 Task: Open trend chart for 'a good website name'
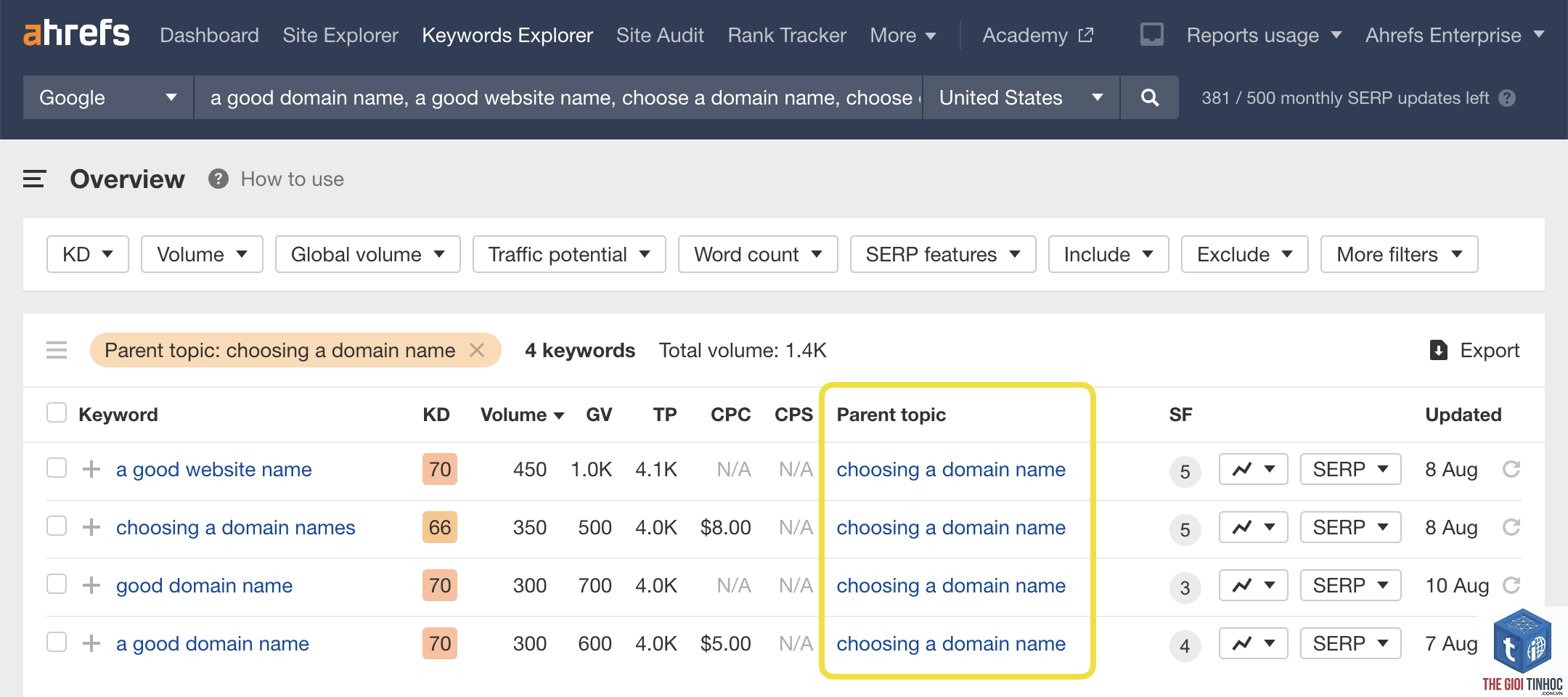(1253, 469)
